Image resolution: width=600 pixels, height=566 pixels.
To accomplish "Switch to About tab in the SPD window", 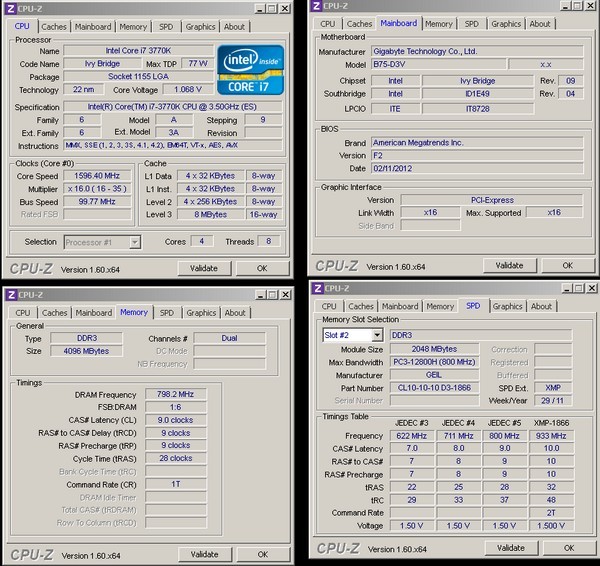I will (x=541, y=306).
